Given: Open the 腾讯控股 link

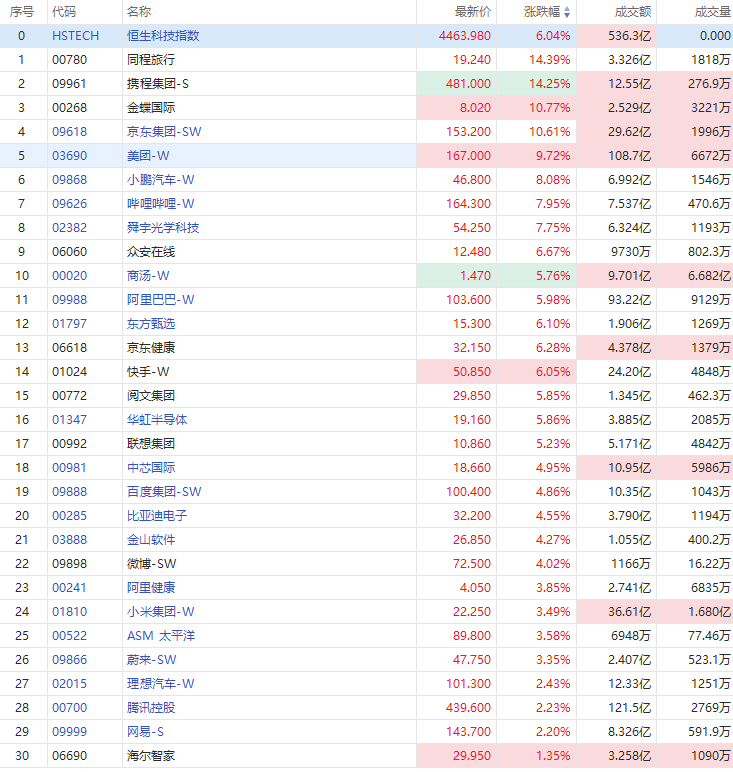Looking at the screenshot, I should pos(151,708).
